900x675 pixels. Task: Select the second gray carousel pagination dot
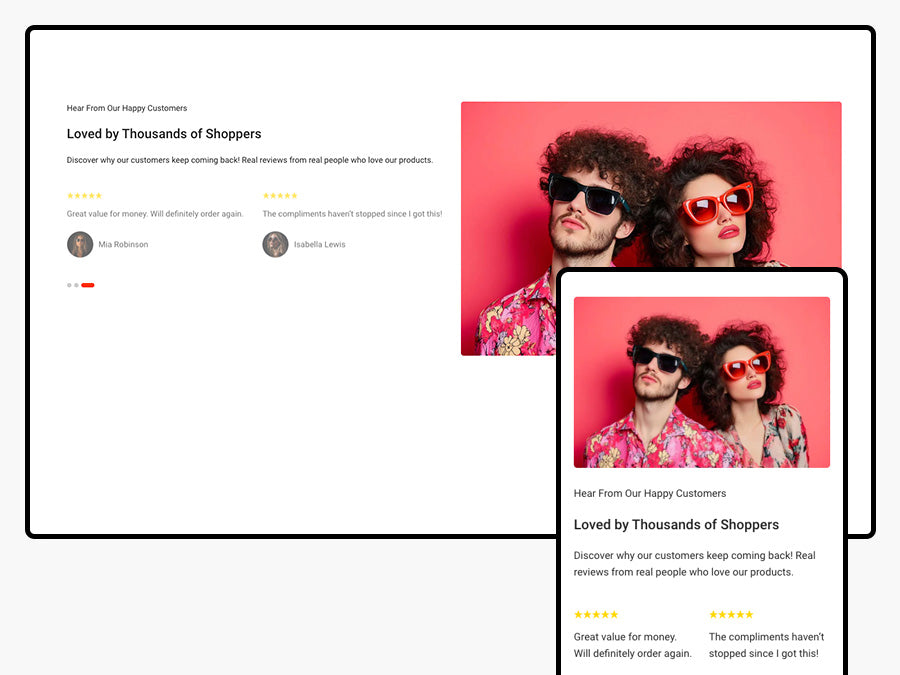pyautogui.click(x=76, y=285)
